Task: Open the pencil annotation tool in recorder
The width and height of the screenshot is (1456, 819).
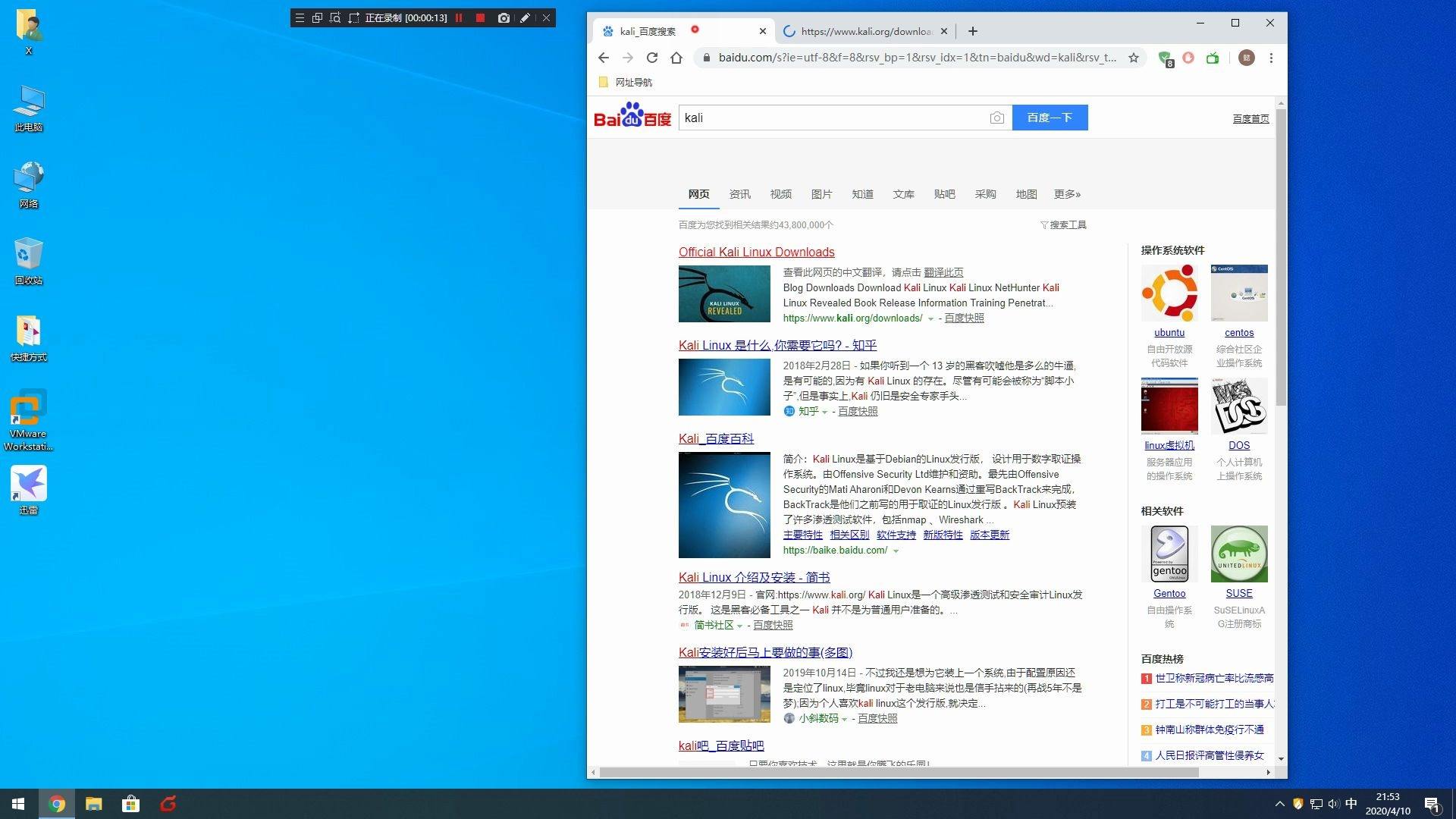Action: (525, 17)
